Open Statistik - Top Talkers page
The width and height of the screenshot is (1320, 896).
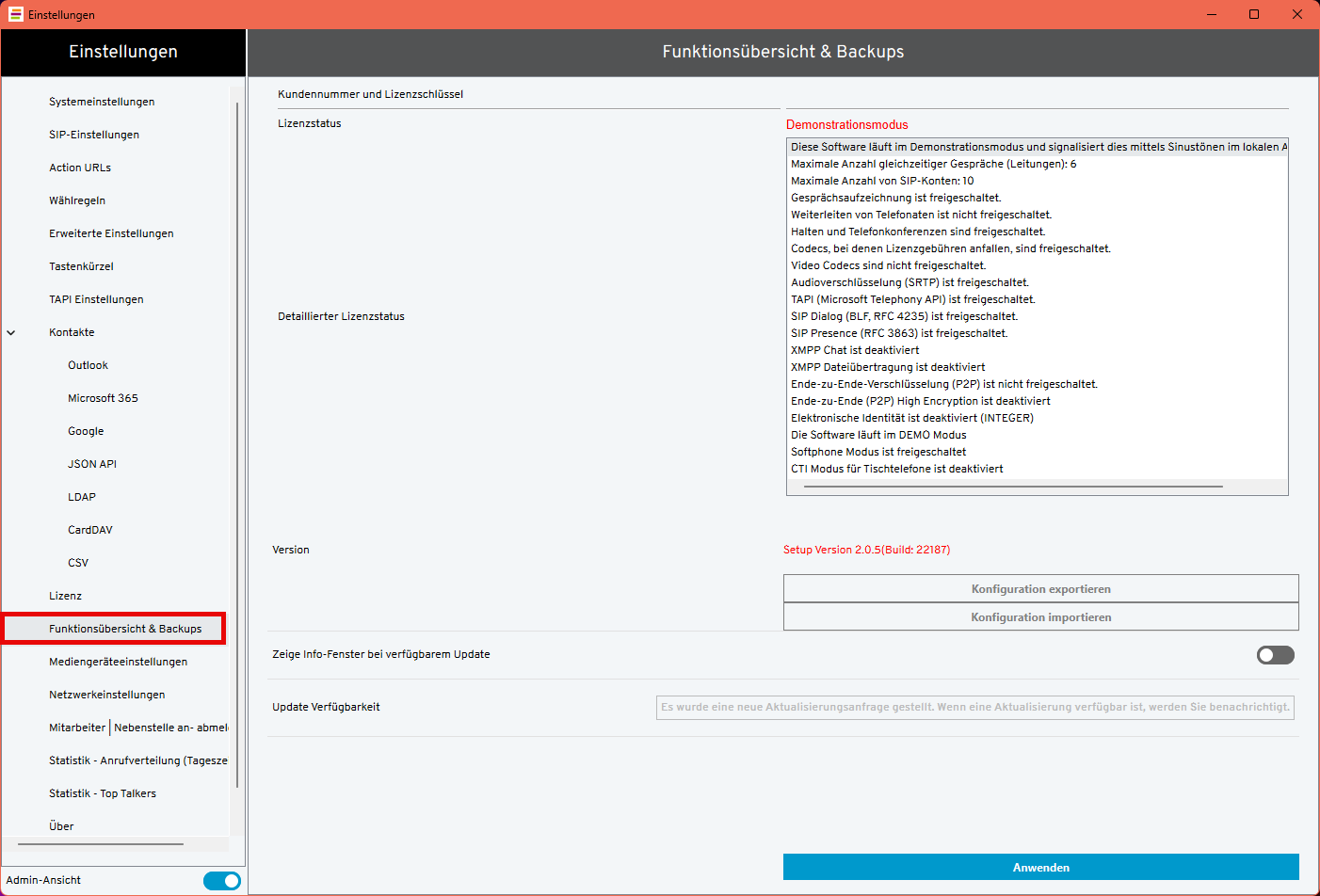pyautogui.click(x=103, y=793)
